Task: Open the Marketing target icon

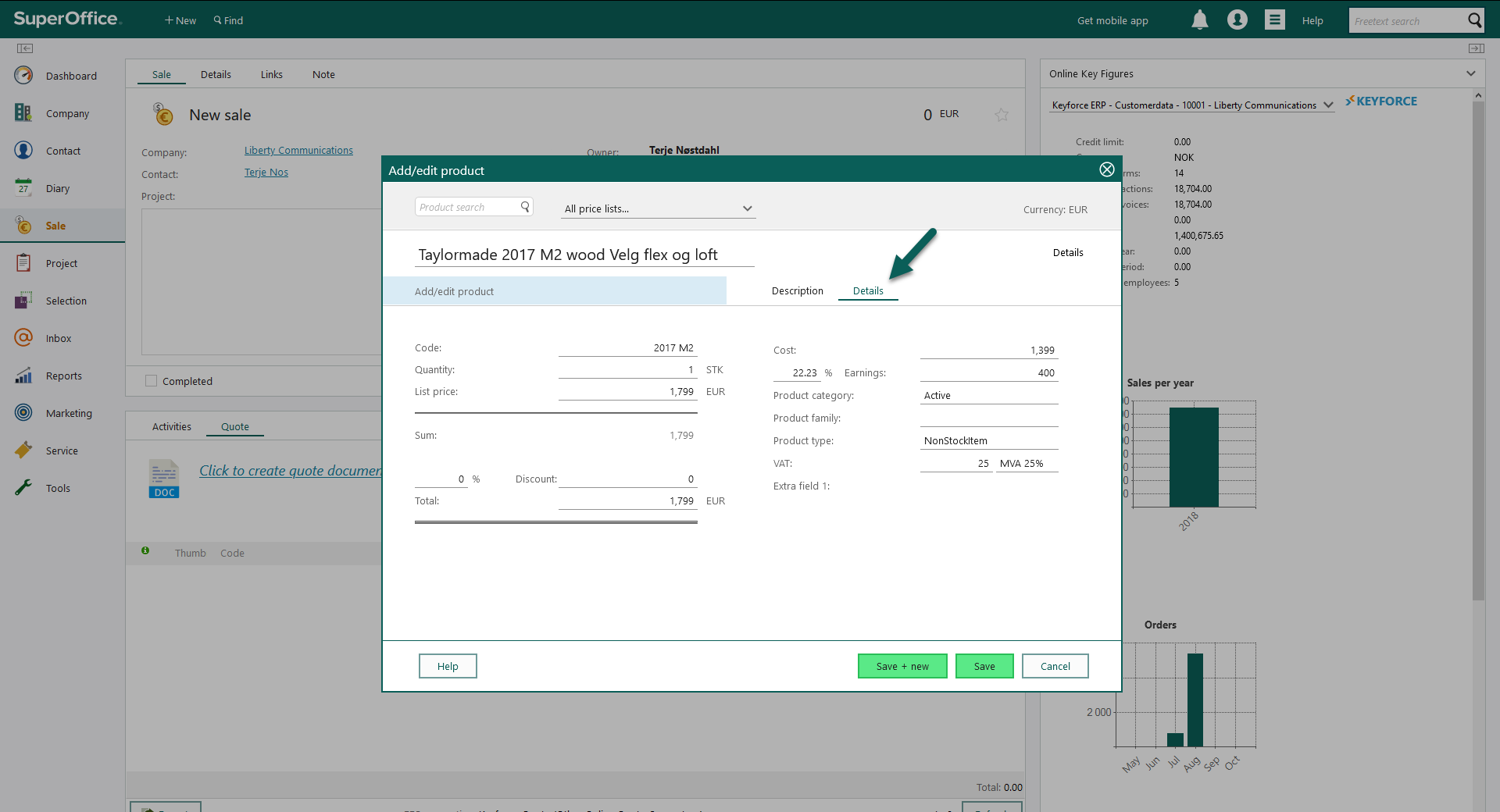Action: coord(23,412)
